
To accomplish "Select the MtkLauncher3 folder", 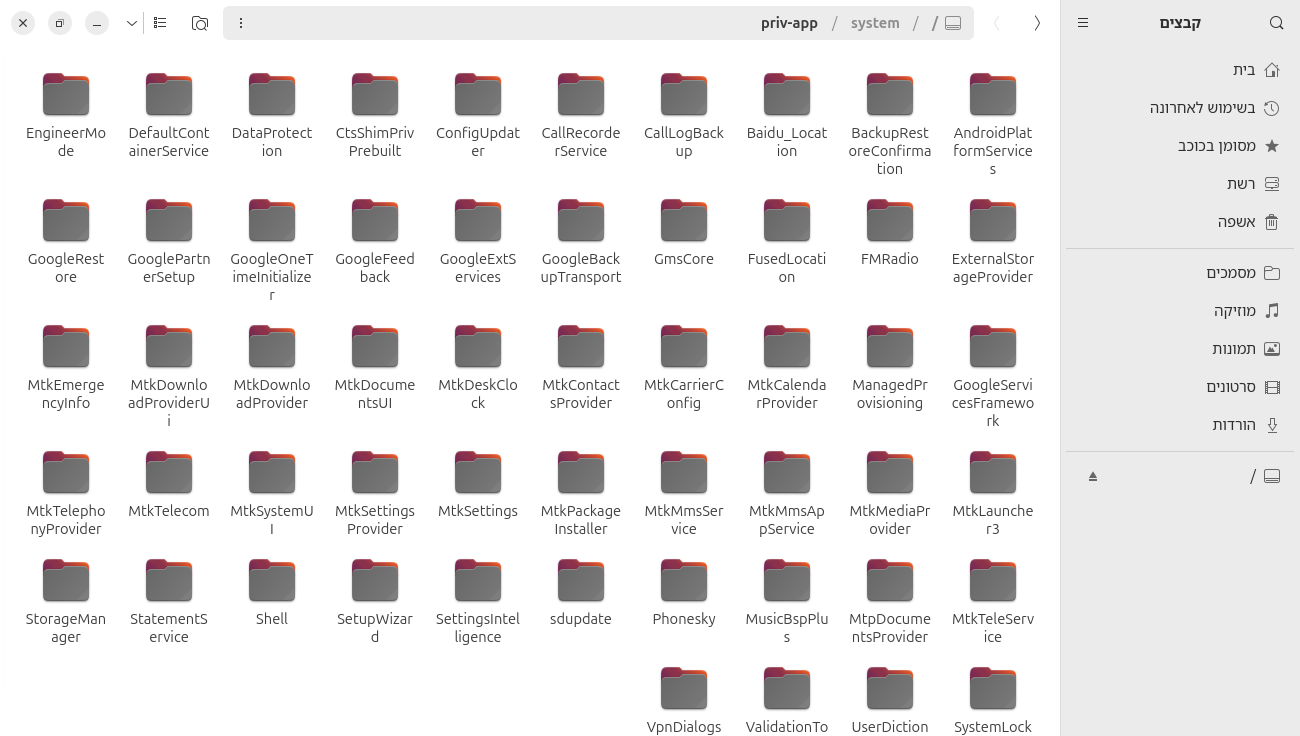I will pyautogui.click(x=993, y=494).
